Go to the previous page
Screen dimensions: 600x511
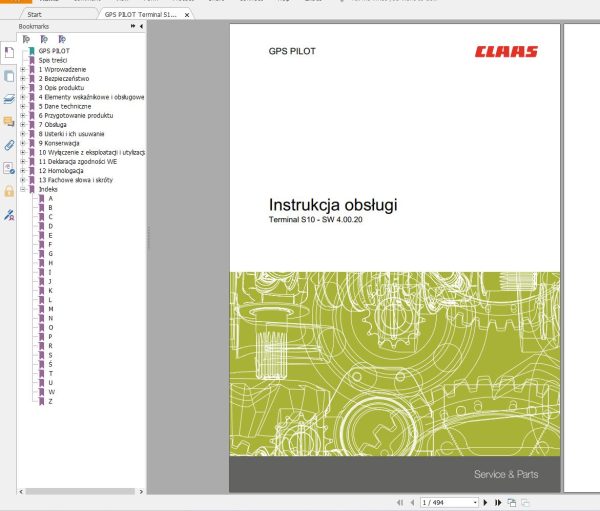412,502
